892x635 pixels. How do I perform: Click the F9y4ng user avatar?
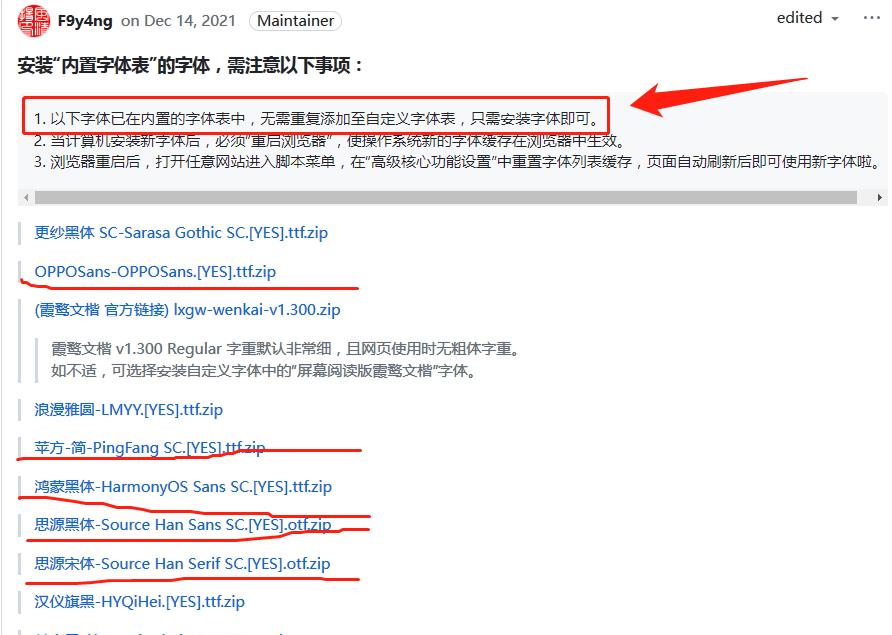[x=34, y=20]
